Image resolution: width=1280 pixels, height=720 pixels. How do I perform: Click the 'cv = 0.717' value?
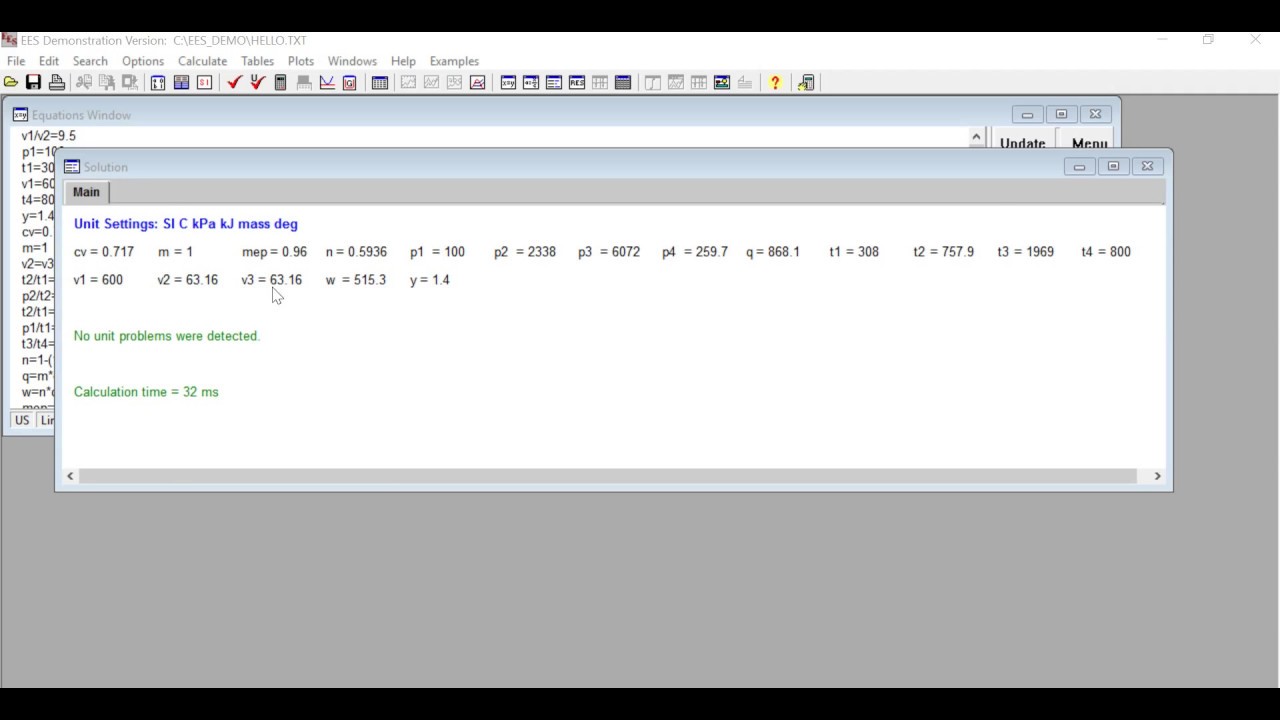104,252
